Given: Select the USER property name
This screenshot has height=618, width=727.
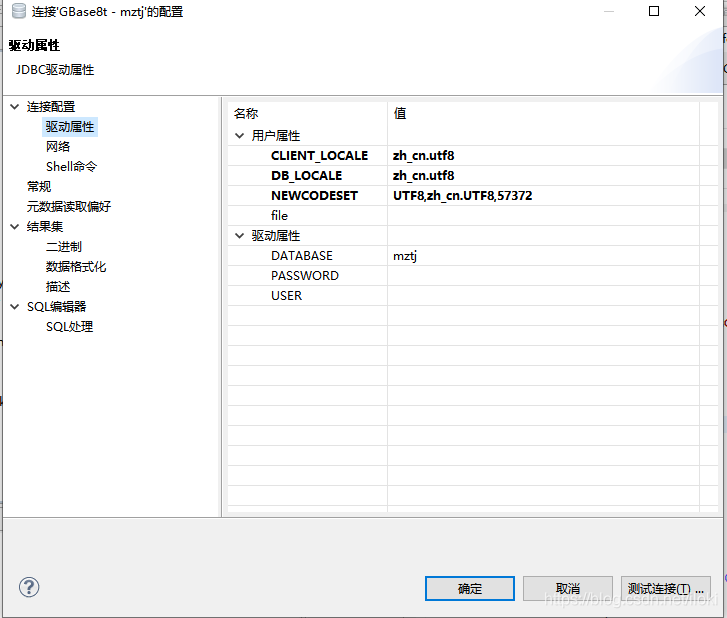Looking at the screenshot, I should coord(287,295).
